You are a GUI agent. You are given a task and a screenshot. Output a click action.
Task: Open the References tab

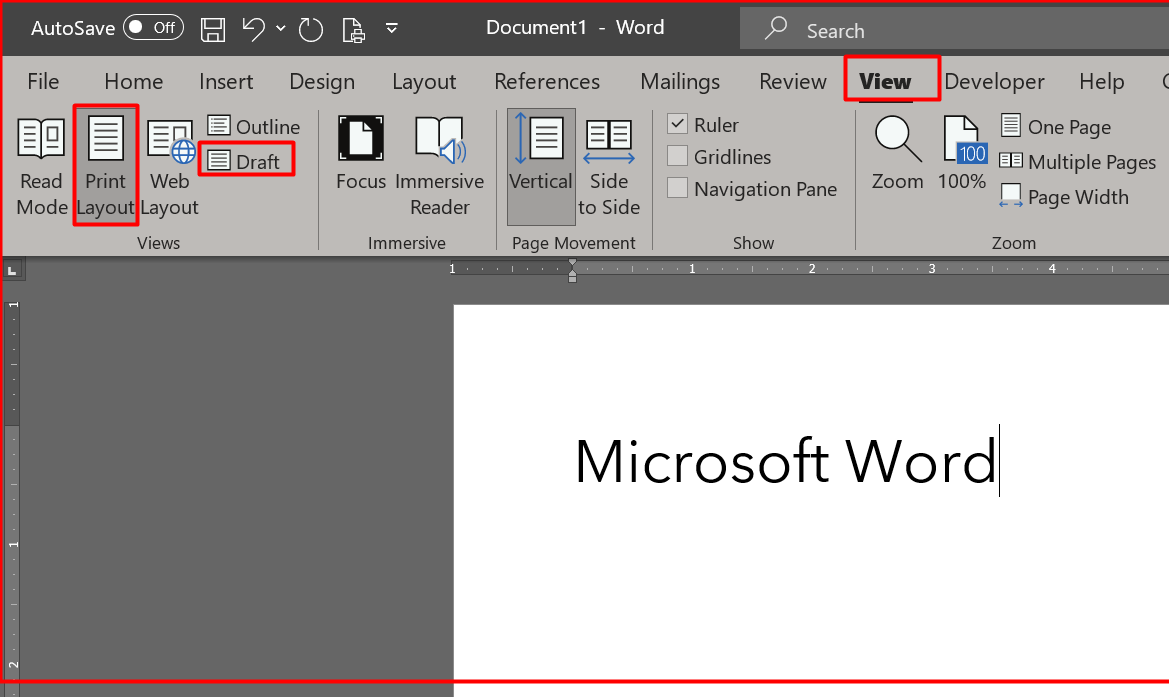(547, 81)
